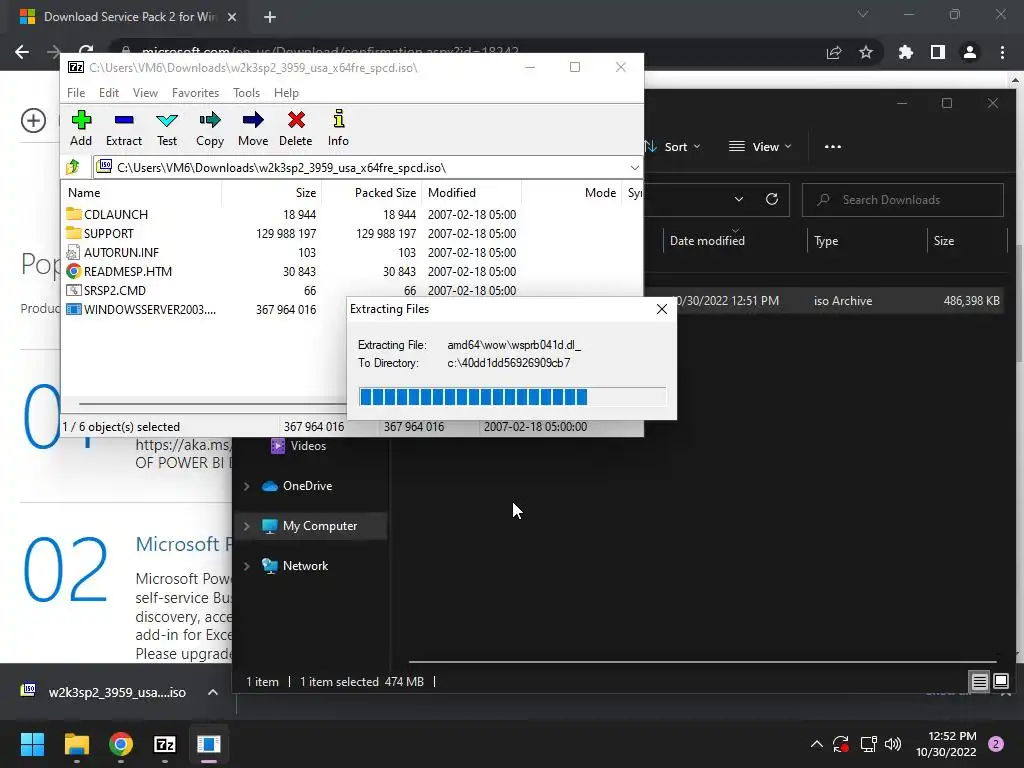Select the WINDOWSSERVER2003 executable row
The image size is (1024, 768).
[205, 309]
